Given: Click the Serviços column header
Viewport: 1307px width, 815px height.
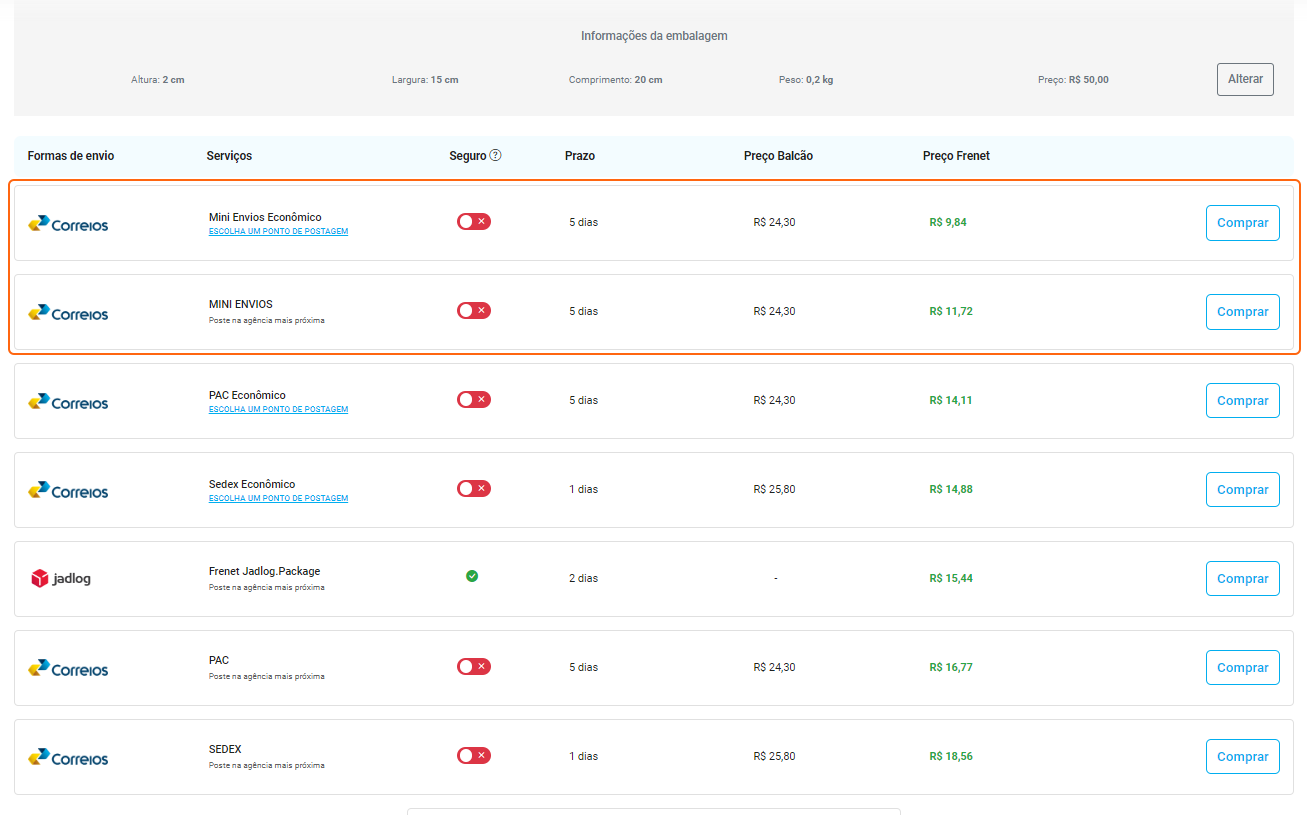Looking at the screenshot, I should pyautogui.click(x=229, y=156).
